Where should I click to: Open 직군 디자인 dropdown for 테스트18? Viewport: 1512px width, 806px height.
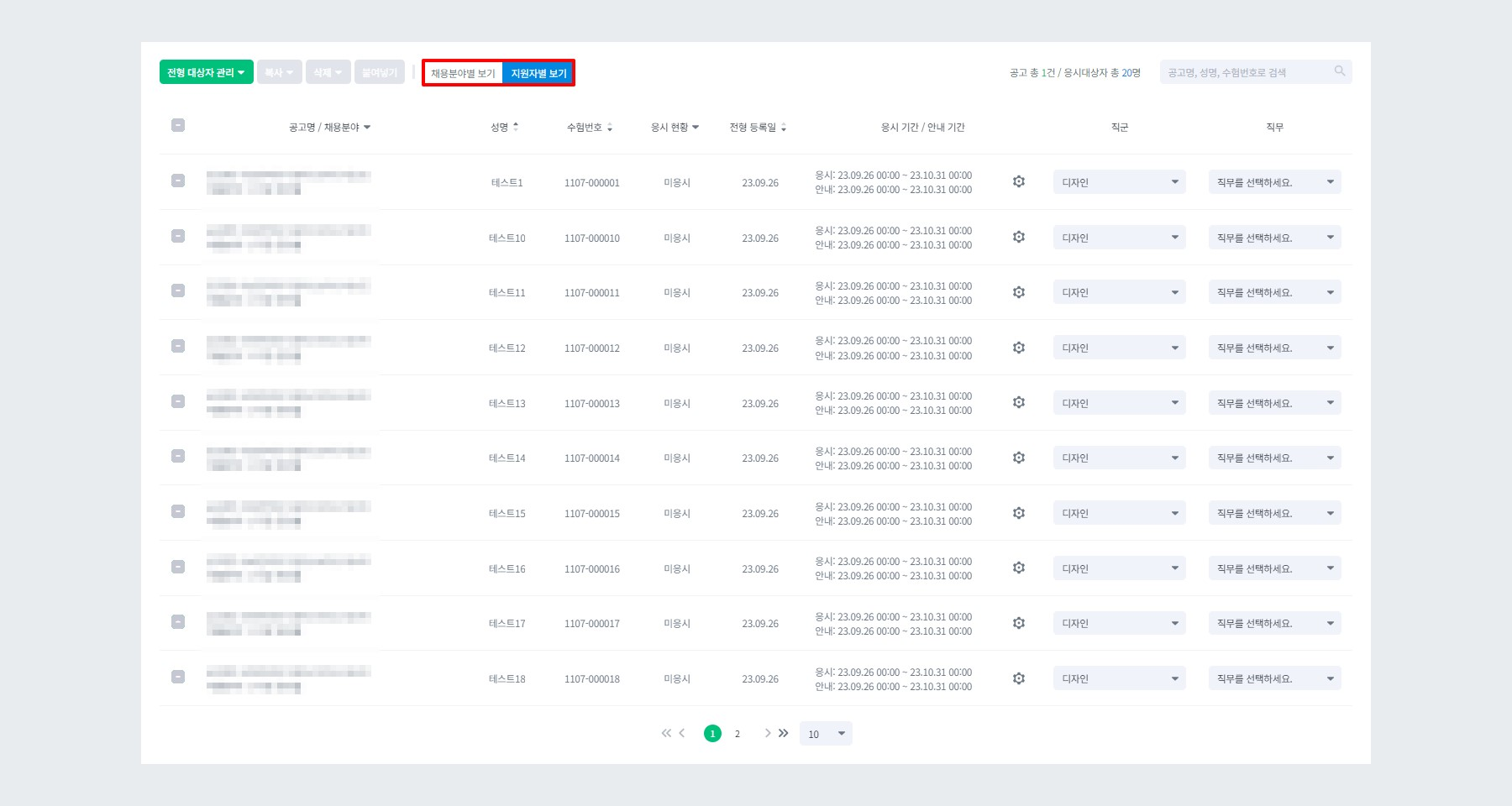[1120, 678]
